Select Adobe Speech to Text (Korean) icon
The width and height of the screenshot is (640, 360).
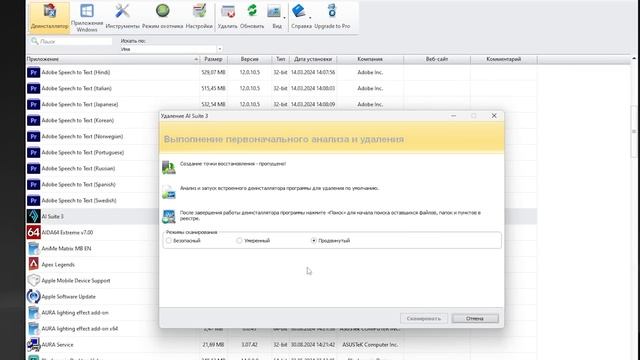33,120
